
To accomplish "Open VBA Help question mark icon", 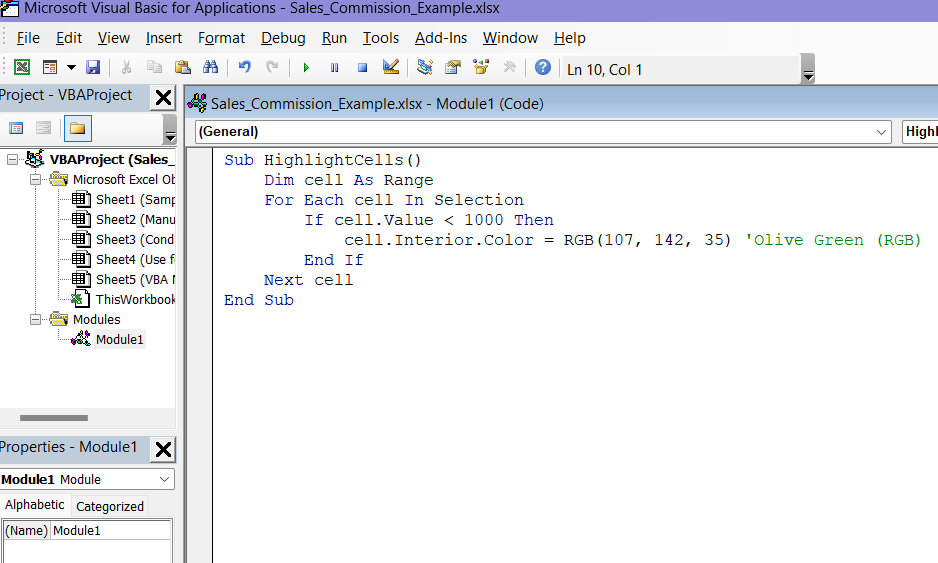I will tap(543, 67).
